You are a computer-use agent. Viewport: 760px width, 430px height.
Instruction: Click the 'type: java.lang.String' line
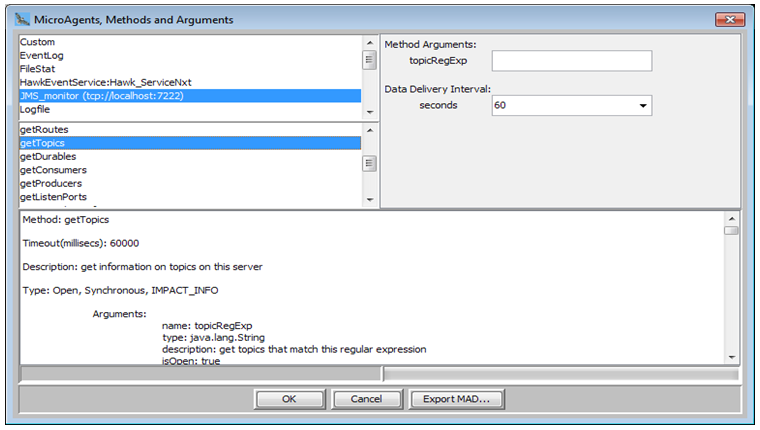(213, 337)
